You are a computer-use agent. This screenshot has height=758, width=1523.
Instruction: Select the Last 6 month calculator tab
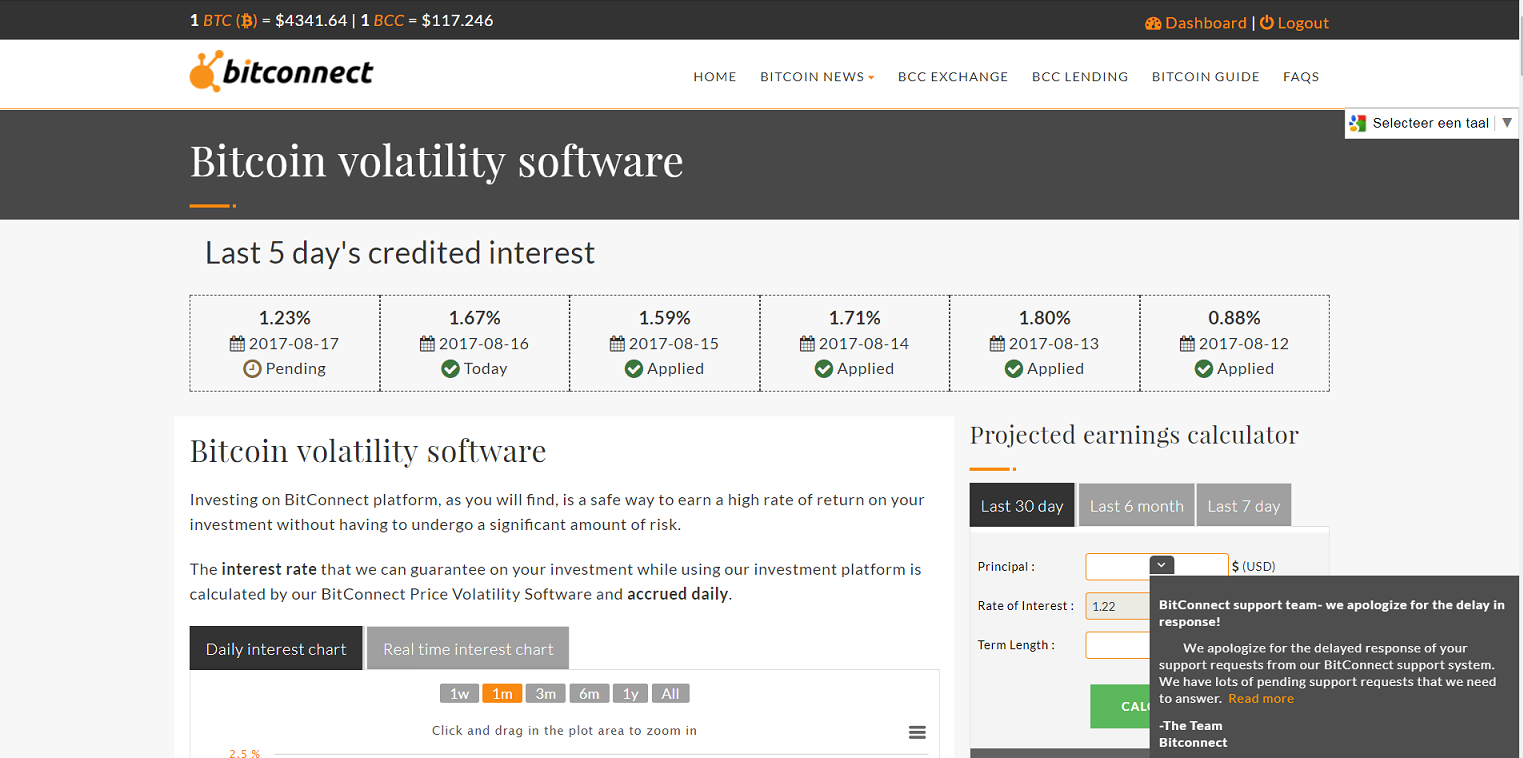[x=1137, y=506]
